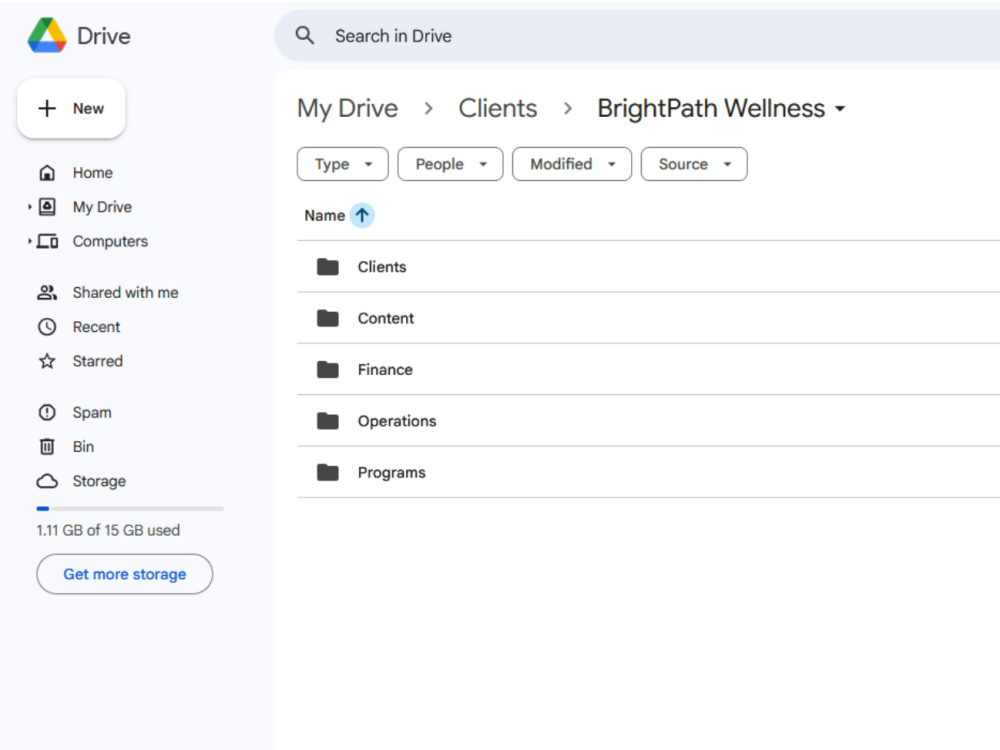The width and height of the screenshot is (1000, 750).
Task: Open the Modified filter dropdown
Action: [x=572, y=164]
